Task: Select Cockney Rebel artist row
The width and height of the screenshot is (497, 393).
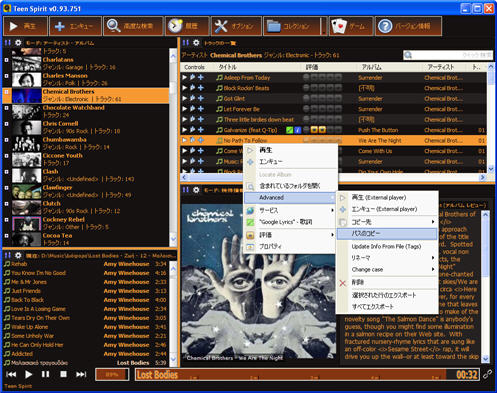Action: [86, 223]
